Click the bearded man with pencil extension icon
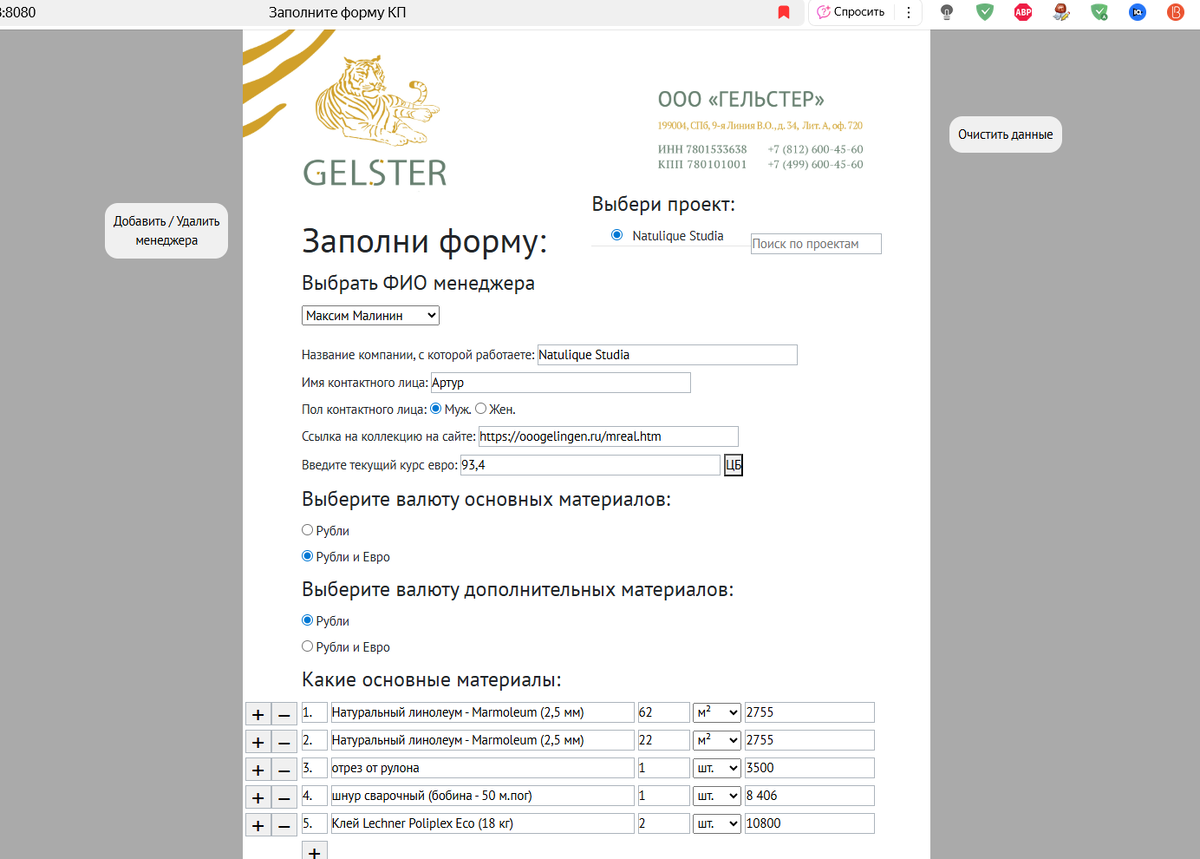 pos(1061,12)
